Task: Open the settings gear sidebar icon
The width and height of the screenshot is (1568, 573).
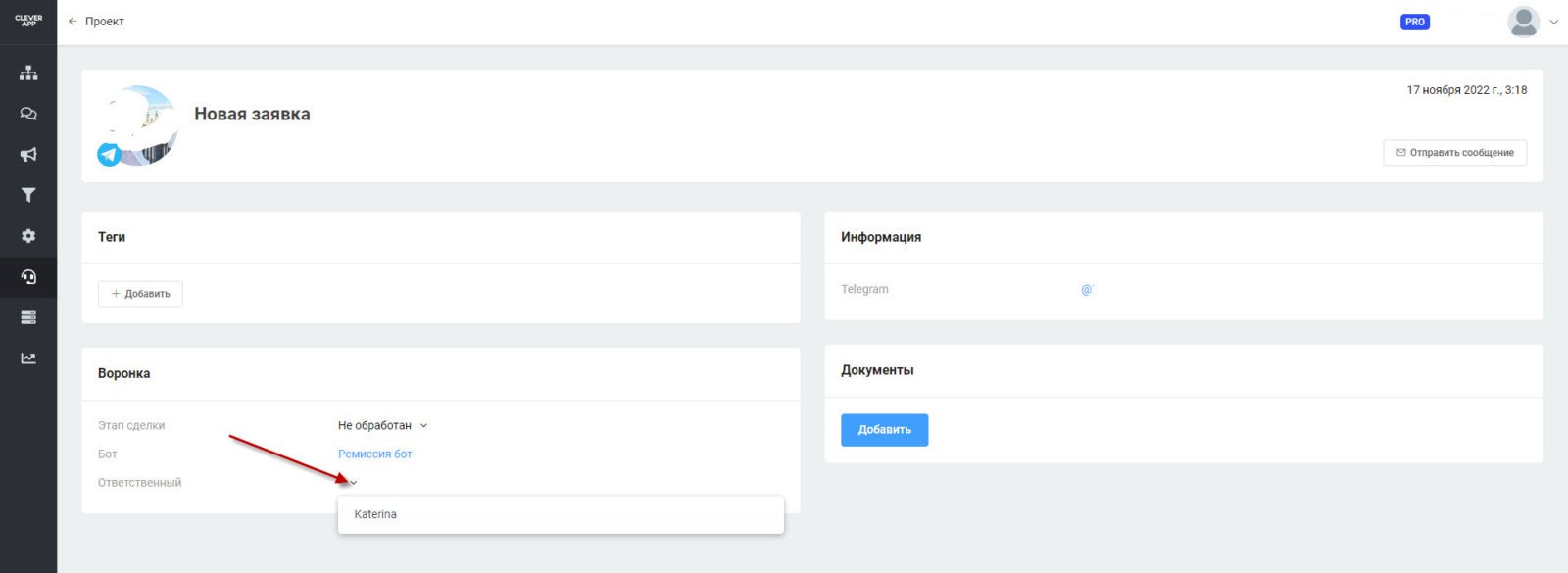Action: pos(28,236)
